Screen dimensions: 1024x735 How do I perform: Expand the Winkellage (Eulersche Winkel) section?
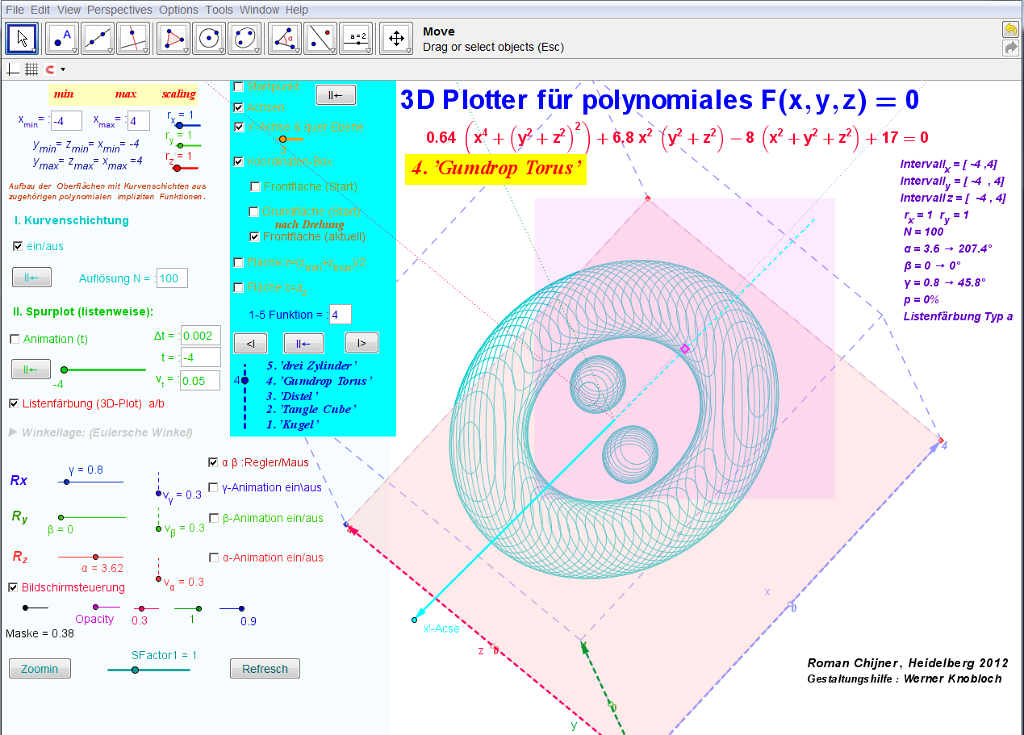click(12, 432)
